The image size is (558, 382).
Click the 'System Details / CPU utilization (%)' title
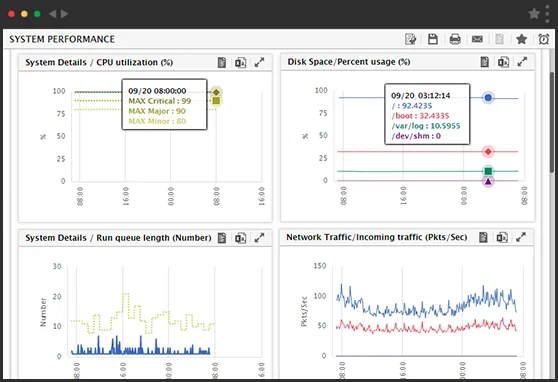[99, 62]
